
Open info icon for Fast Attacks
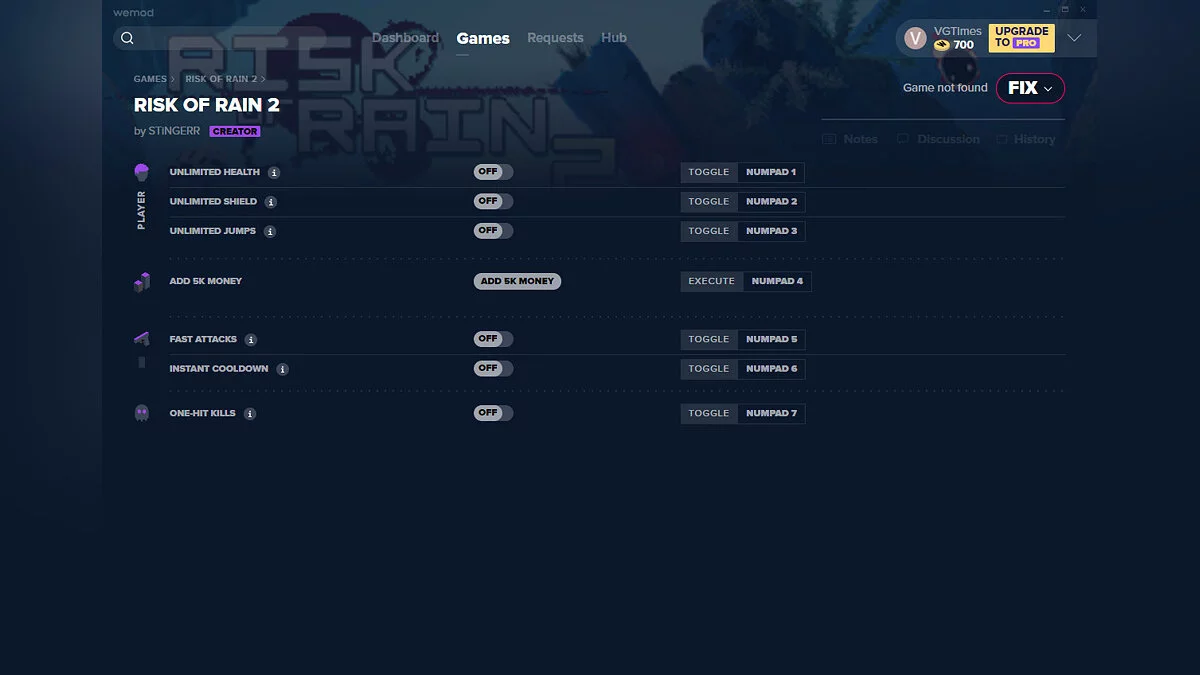251,340
